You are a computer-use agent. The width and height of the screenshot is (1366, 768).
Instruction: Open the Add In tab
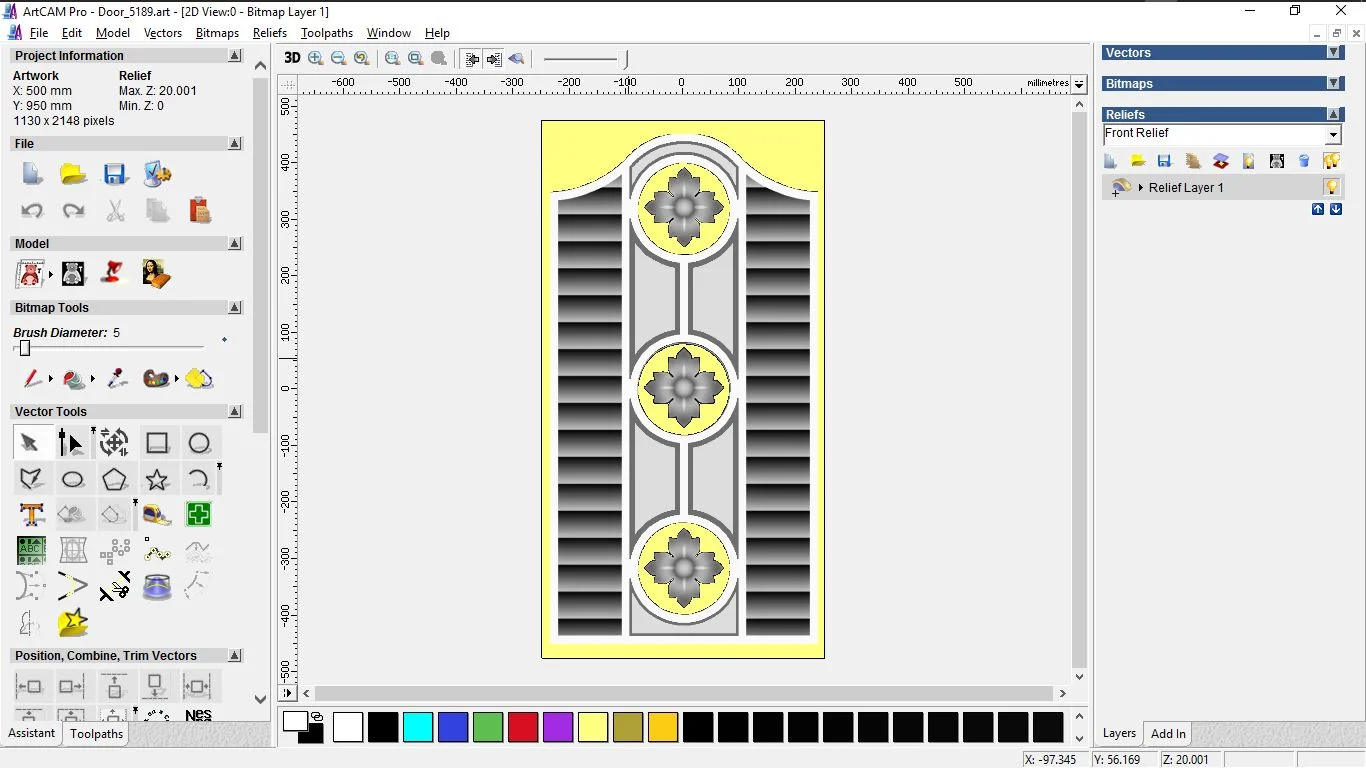pos(1168,734)
